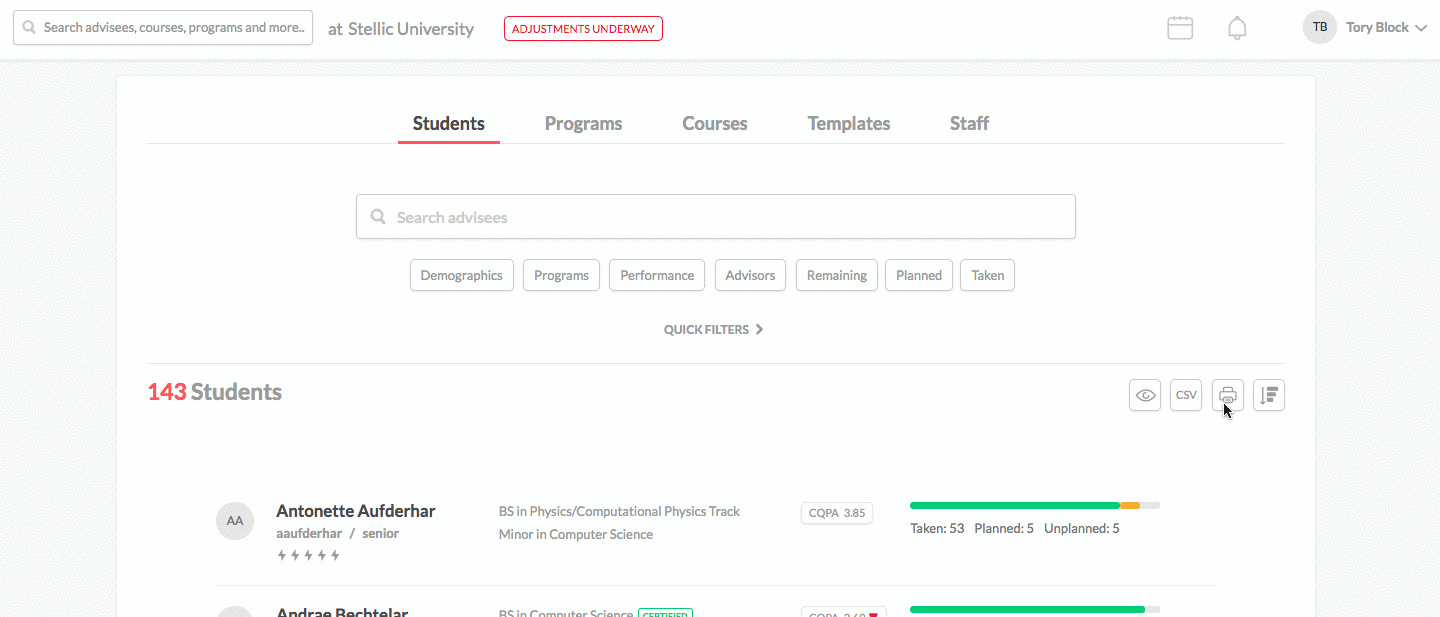The image size is (1440, 617).
Task: Export student list using the CSV icon
Action: (1185, 395)
